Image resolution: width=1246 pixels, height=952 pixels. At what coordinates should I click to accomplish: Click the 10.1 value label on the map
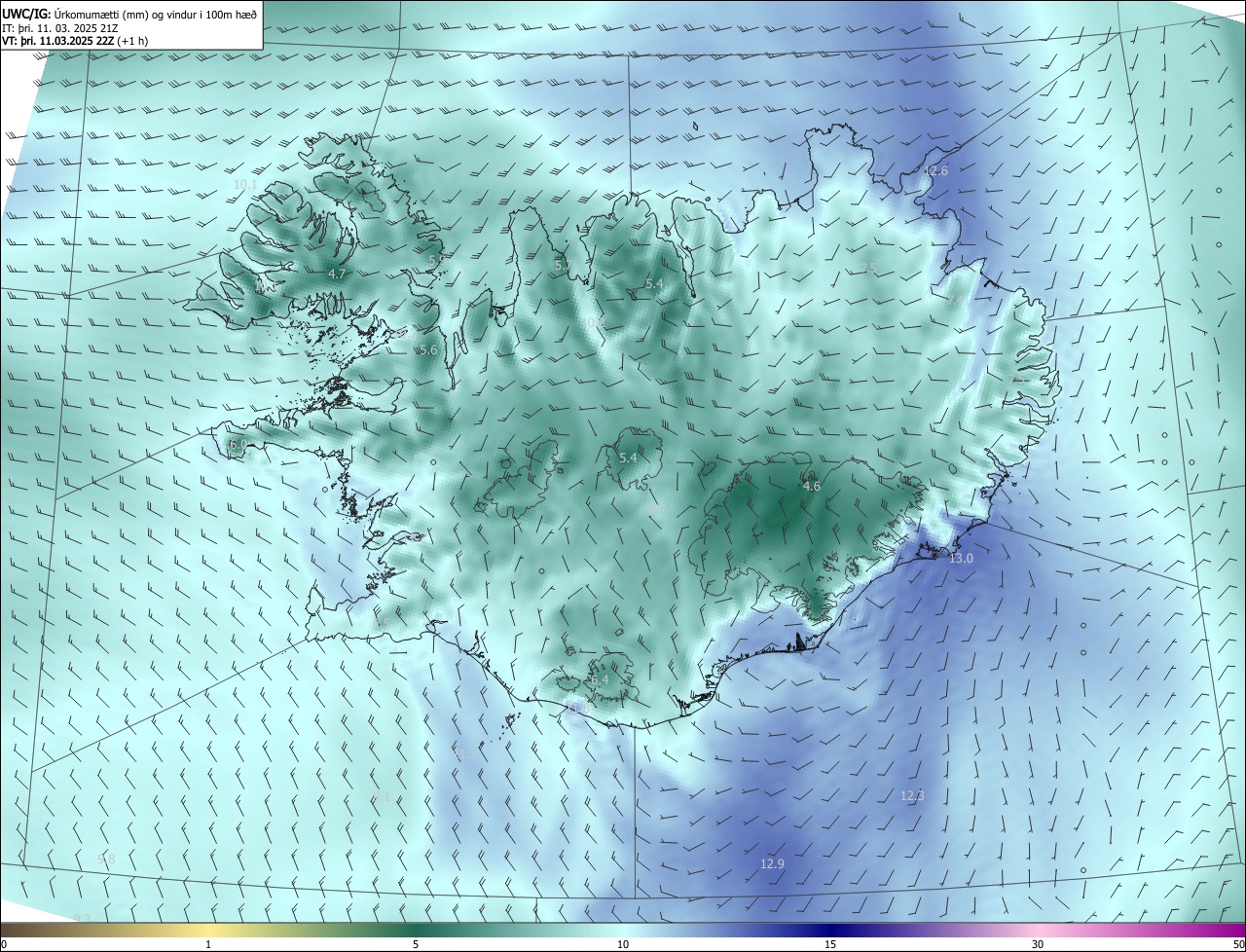pos(245,184)
